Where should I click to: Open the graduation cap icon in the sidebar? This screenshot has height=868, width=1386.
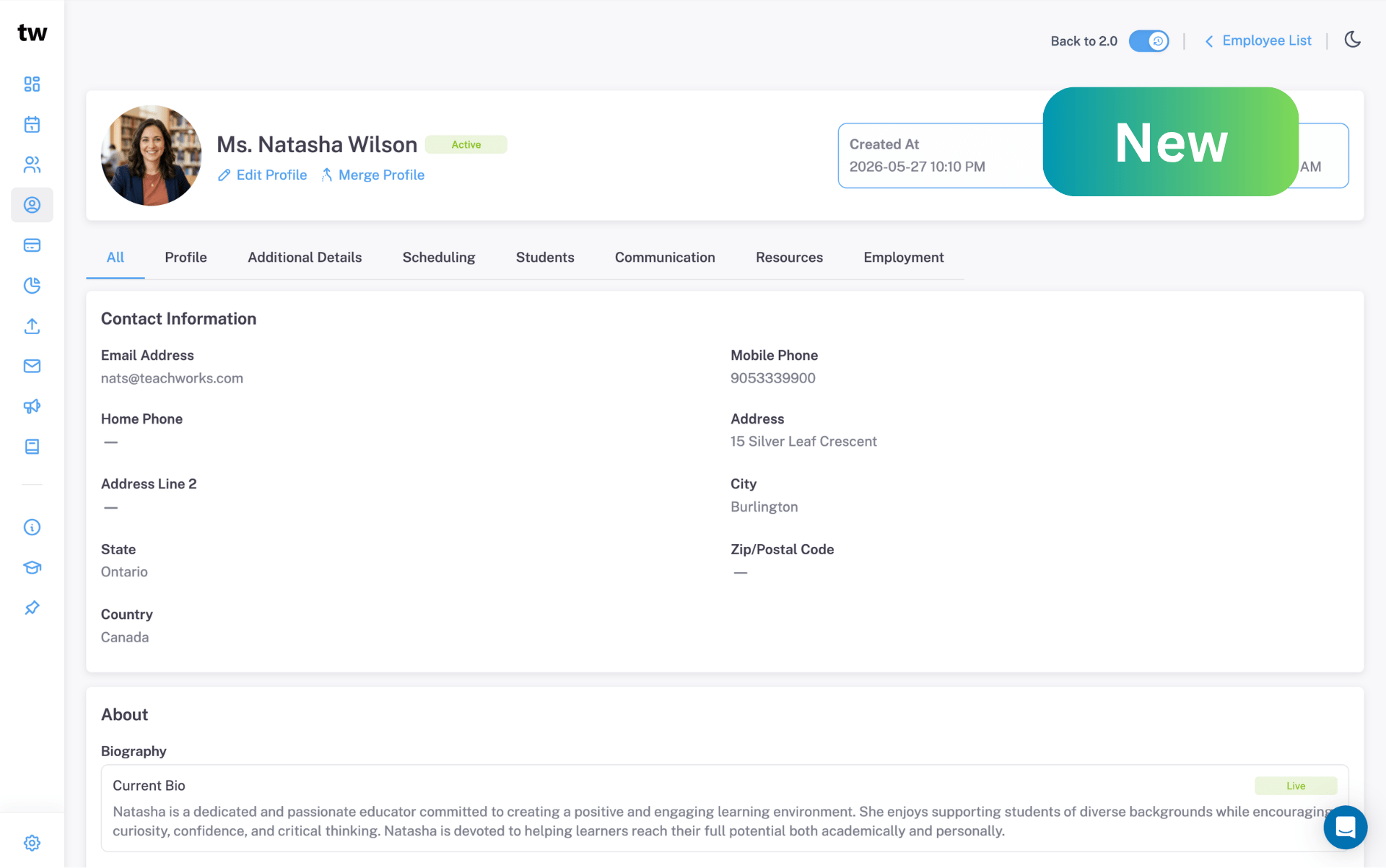click(x=32, y=568)
